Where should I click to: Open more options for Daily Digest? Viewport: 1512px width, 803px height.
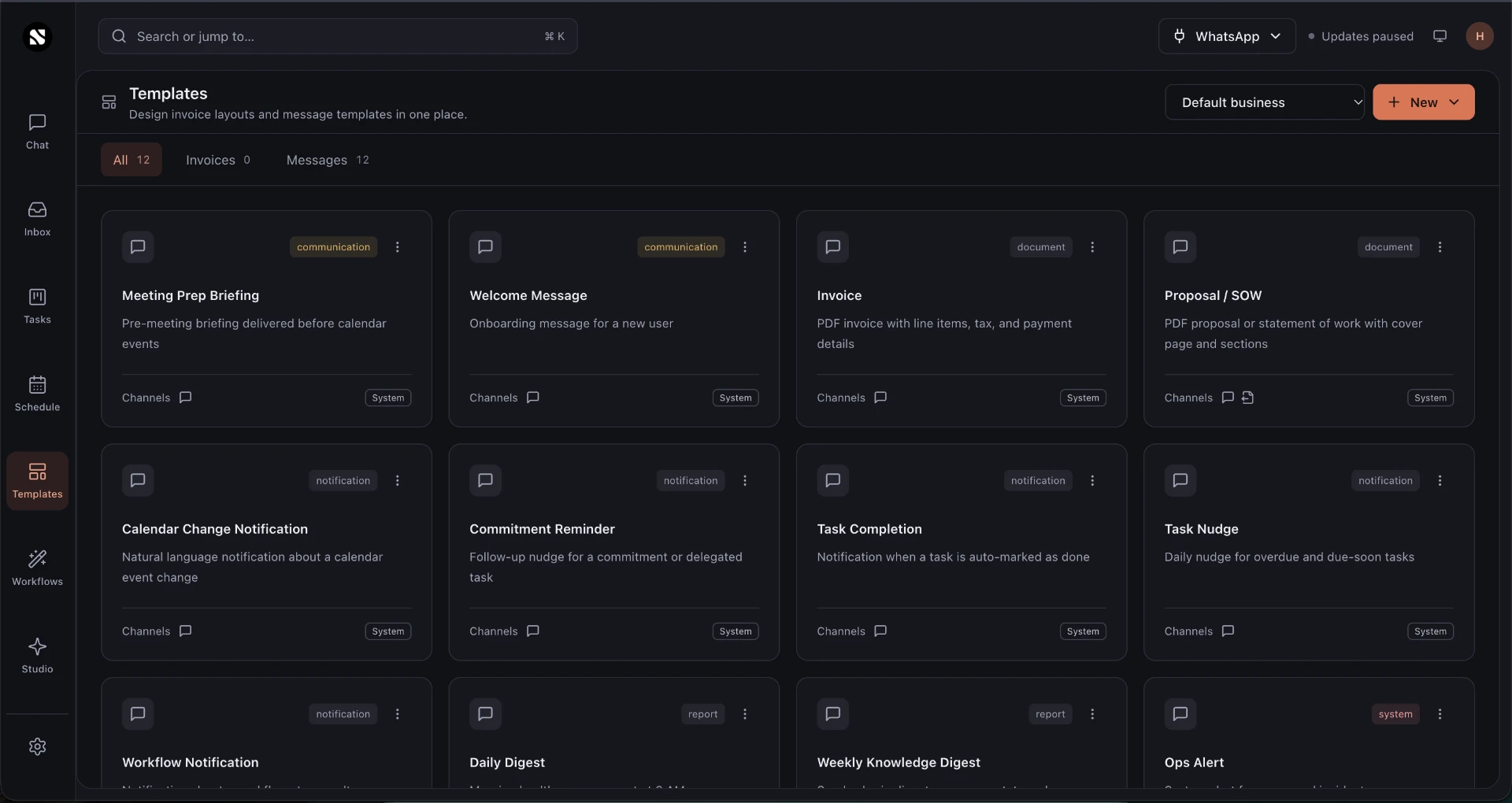[745, 714]
